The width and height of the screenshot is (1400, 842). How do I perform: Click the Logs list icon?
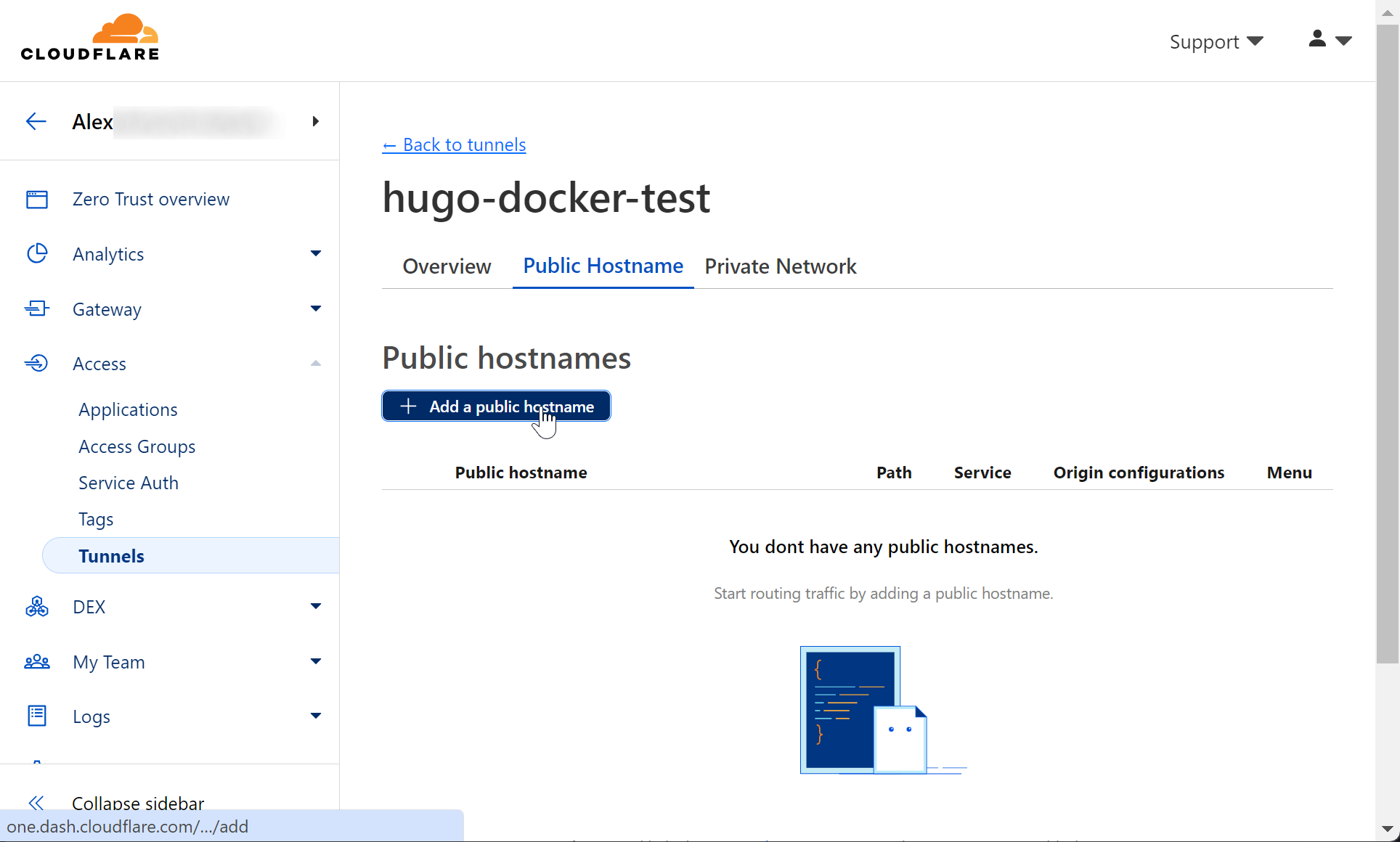tap(37, 716)
